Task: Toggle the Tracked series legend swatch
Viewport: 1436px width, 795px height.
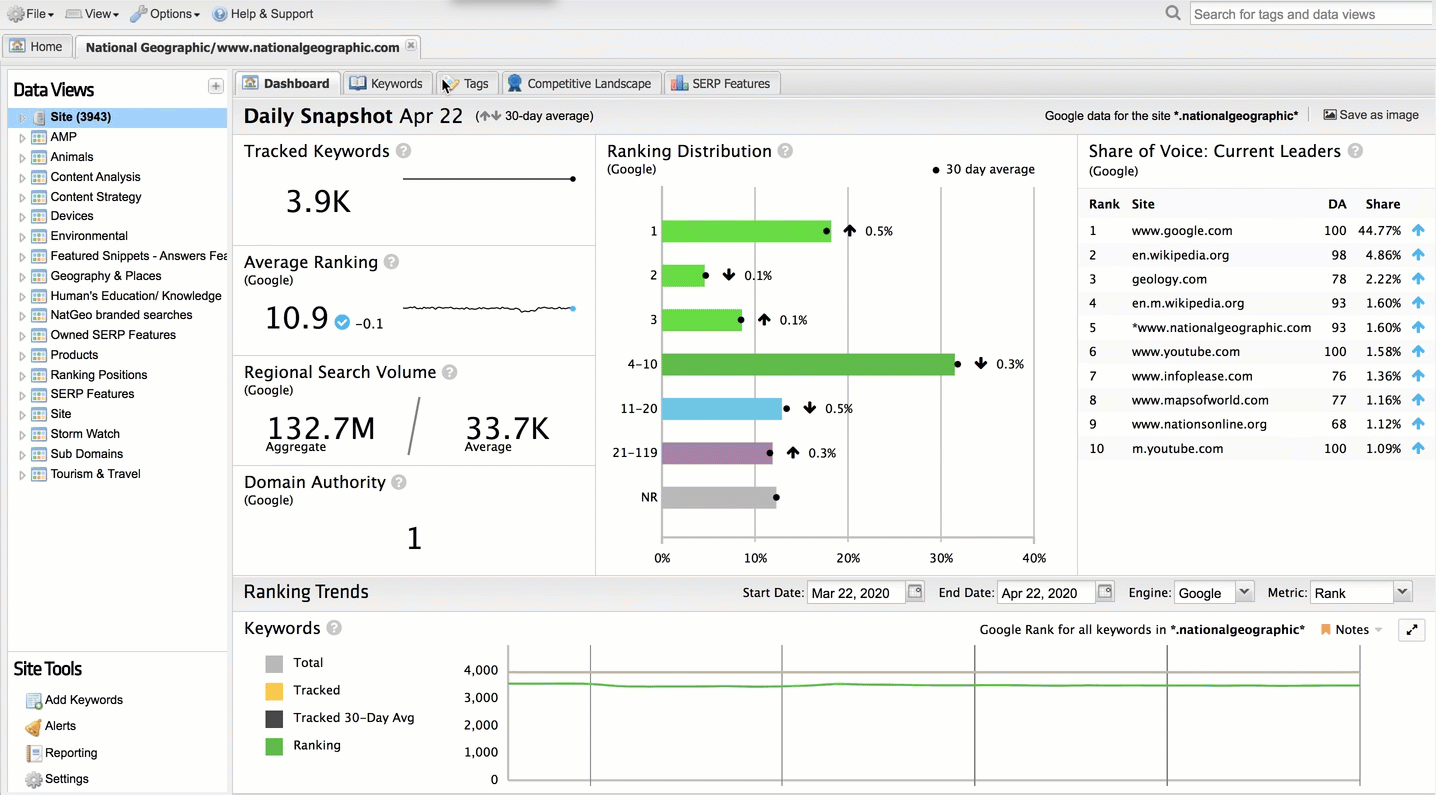Action: pos(274,691)
